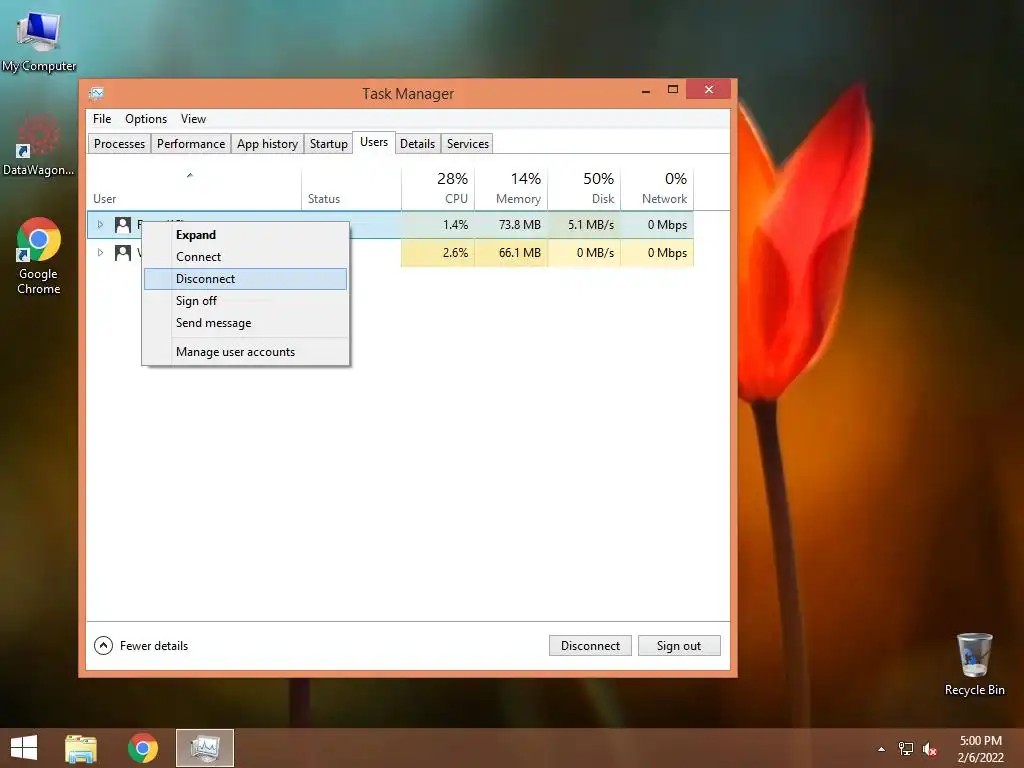Choose Expand in the context menu

pyautogui.click(x=246, y=235)
